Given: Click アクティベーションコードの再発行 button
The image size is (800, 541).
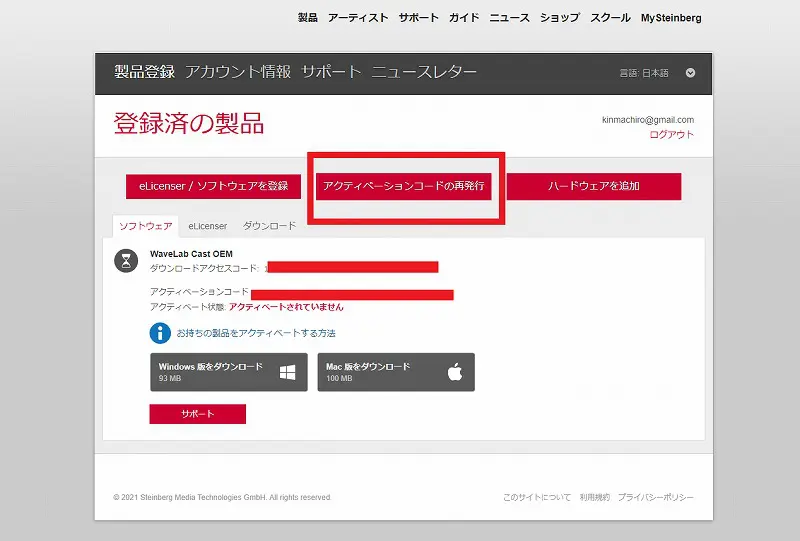Looking at the screenshot, I should point(404,186).
